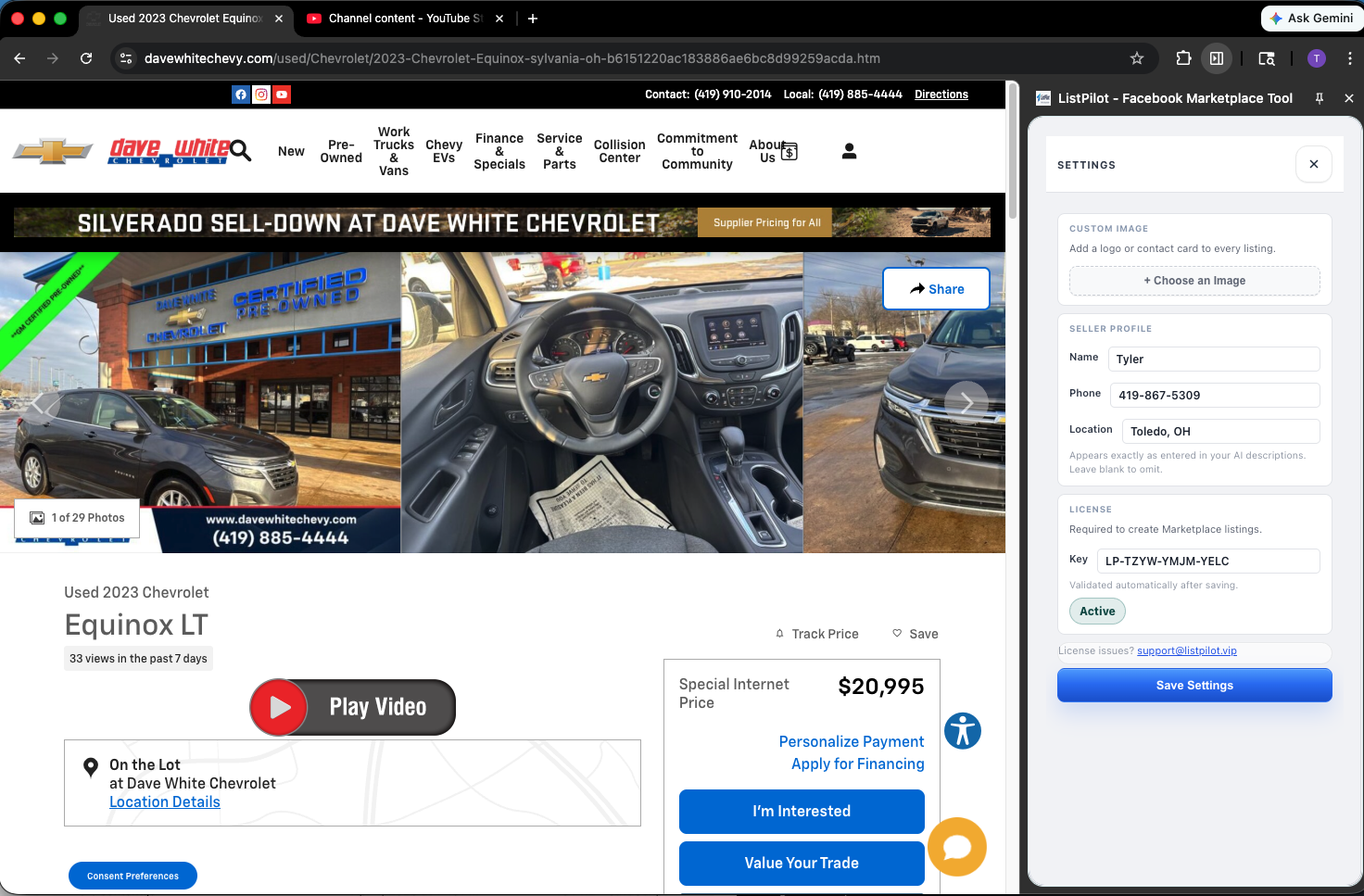Show next vehicle photo arrow

tap(966, 403)
